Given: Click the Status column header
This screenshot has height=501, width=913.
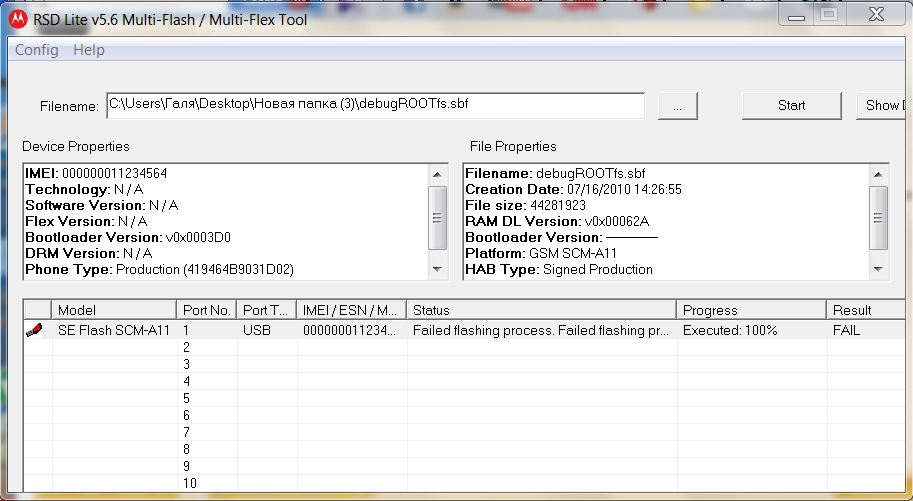Looking at the screenshot, I should [x=541, y=310].
